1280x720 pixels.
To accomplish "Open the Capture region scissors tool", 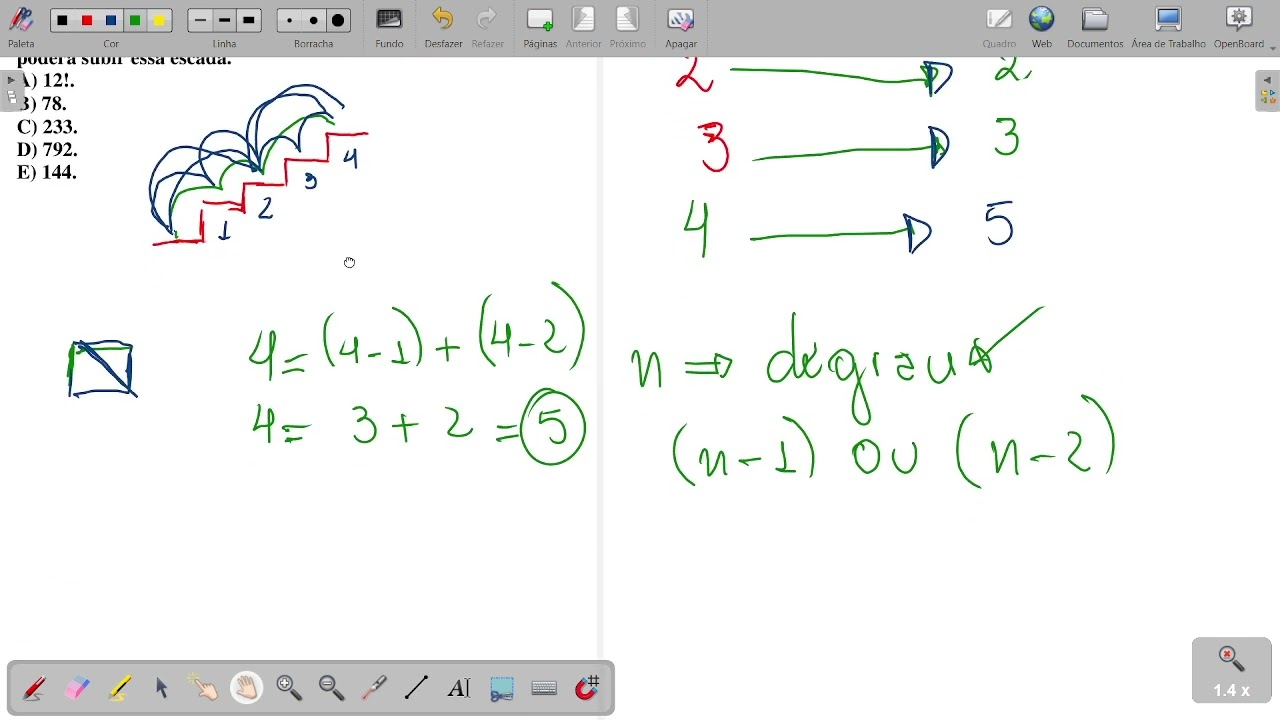I will [x=502, y=688].
